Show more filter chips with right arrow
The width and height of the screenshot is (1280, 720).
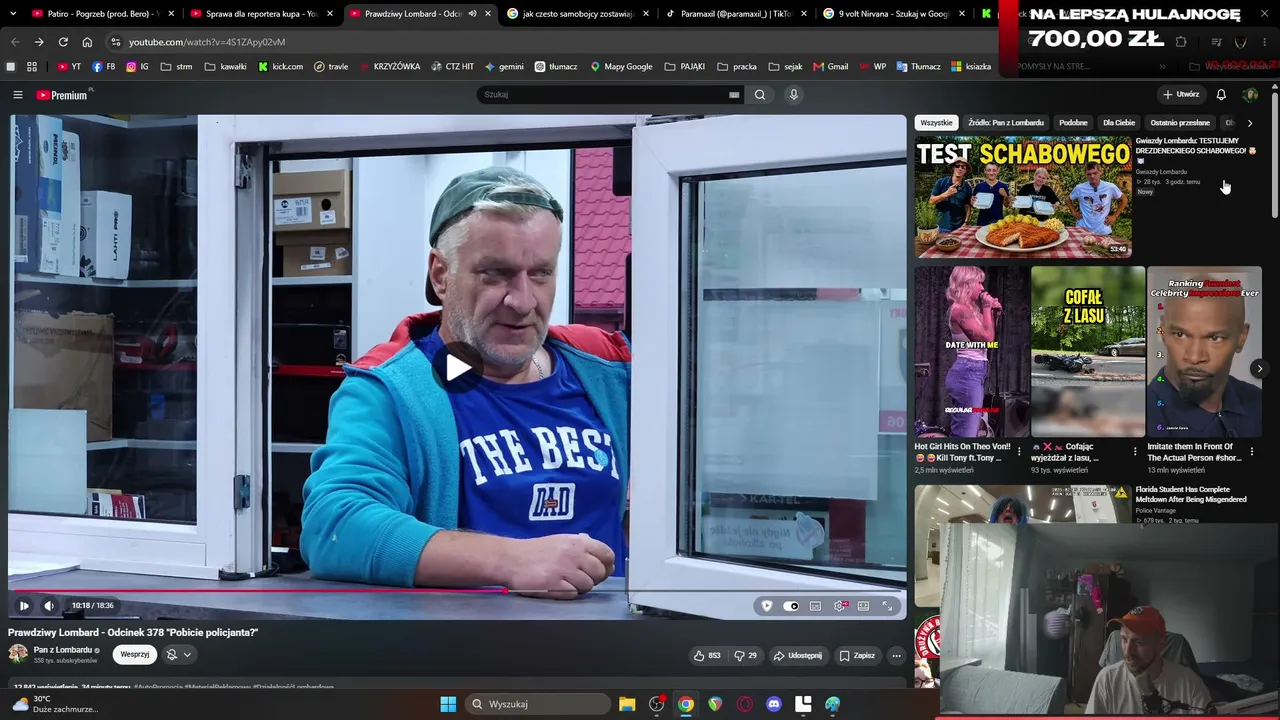1249,123
